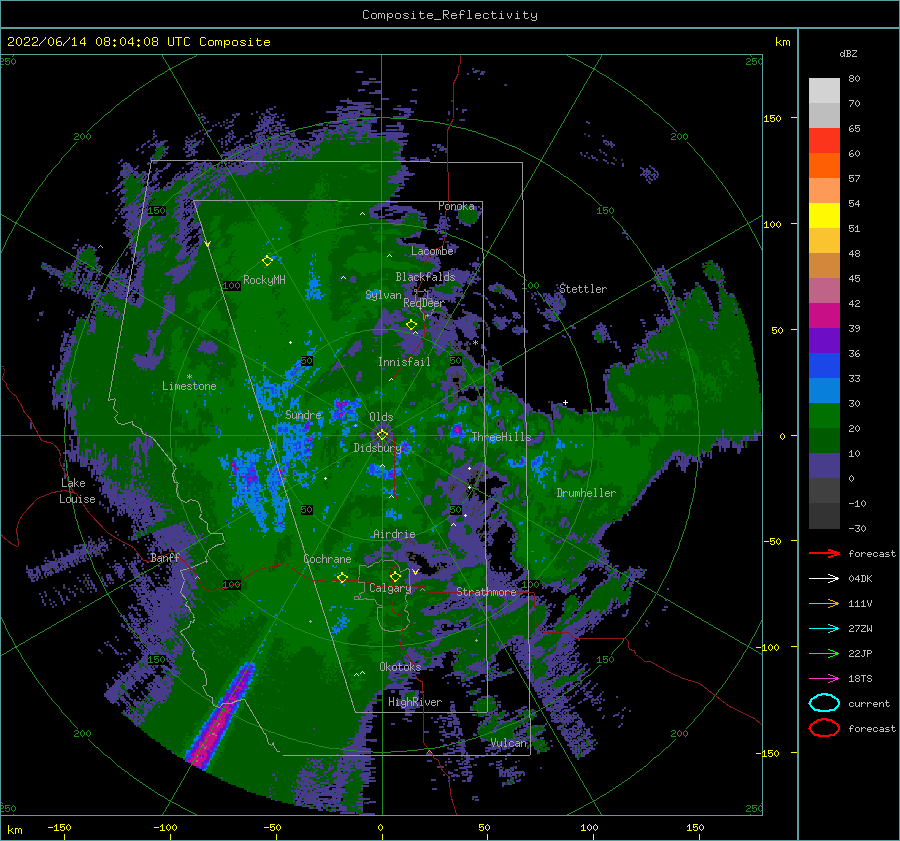
Task: Click the purple 10 dBZ legend swatch
Action: coord(824,465)
